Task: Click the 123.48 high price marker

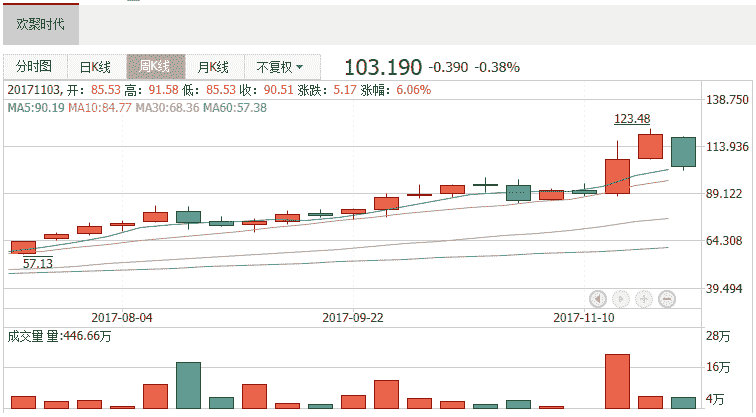Action: tap(632, 119)
